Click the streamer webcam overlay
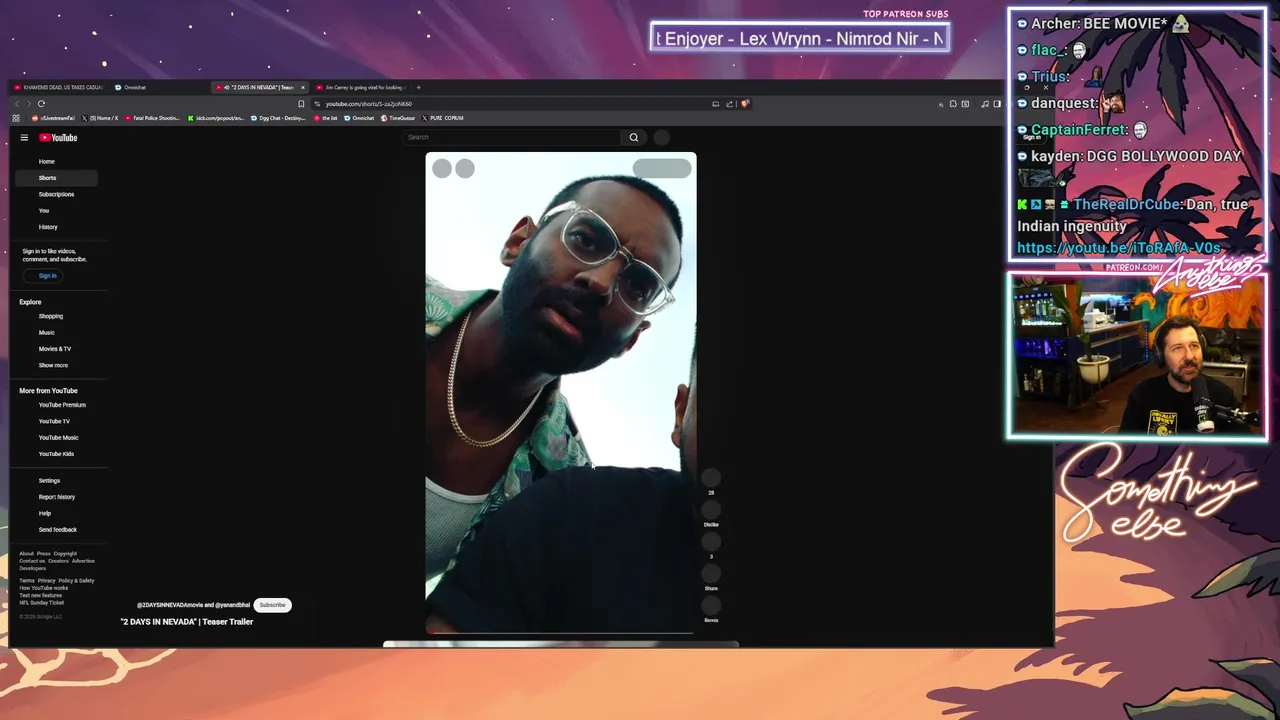 (1137, 356)
